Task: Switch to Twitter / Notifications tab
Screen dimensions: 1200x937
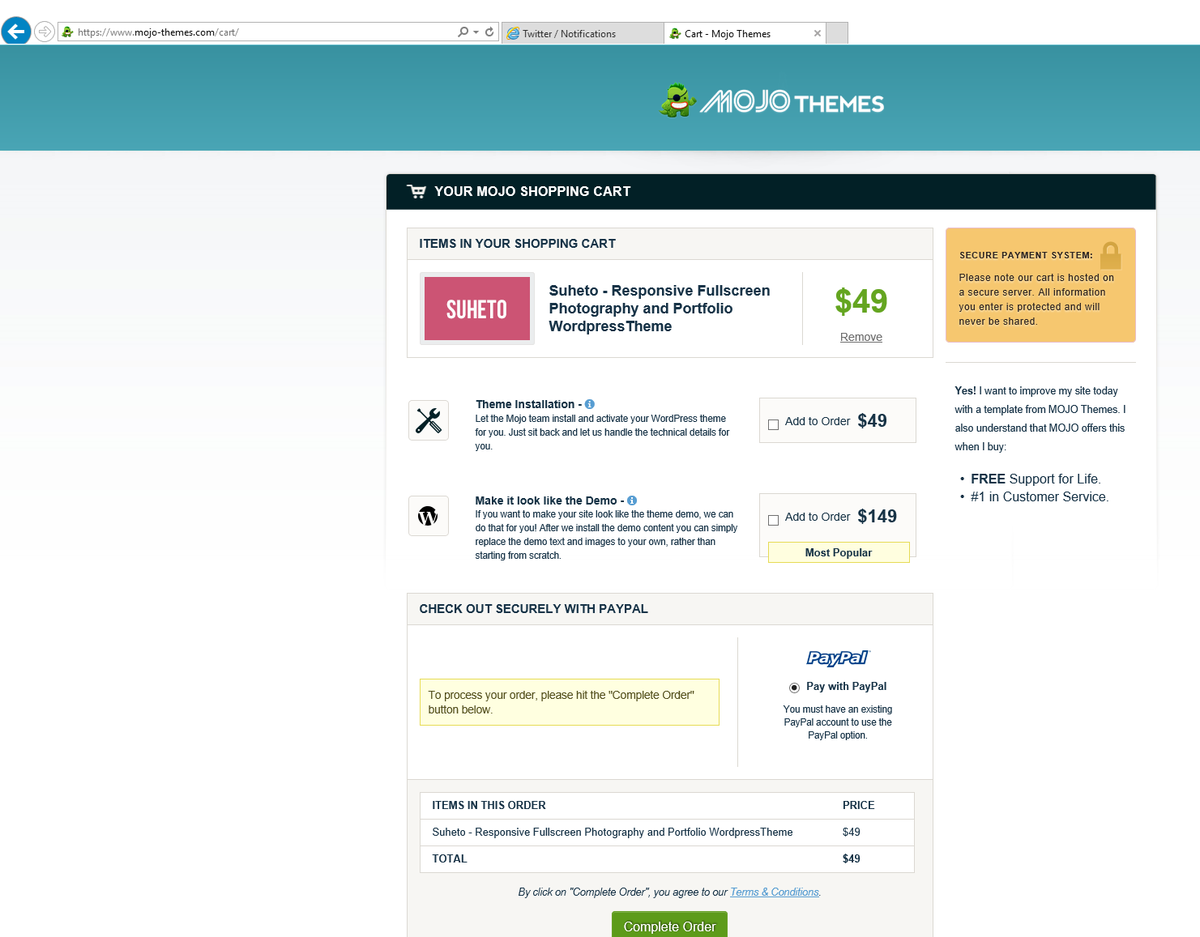Action: click(581, 33)
